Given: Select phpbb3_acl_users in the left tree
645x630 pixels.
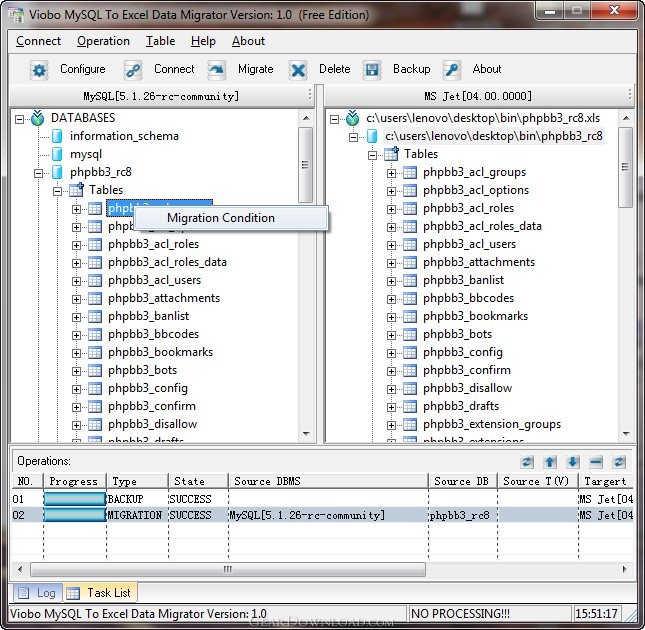Looking at the screenshot, I should (x=154, y=280).
